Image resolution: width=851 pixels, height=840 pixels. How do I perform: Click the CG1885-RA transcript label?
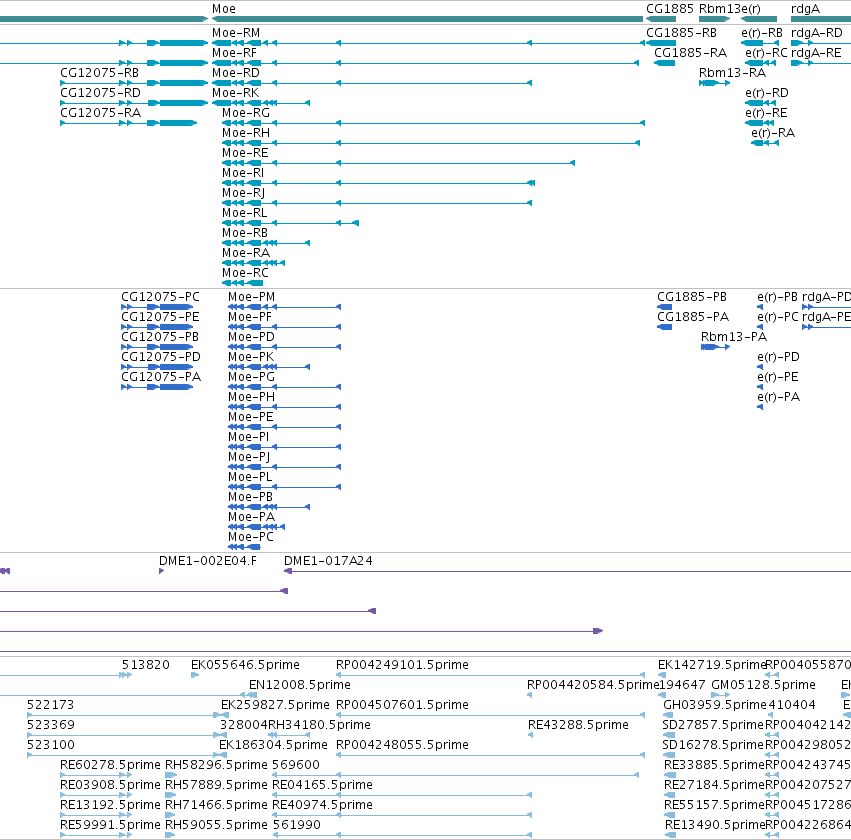pos(690,53)
